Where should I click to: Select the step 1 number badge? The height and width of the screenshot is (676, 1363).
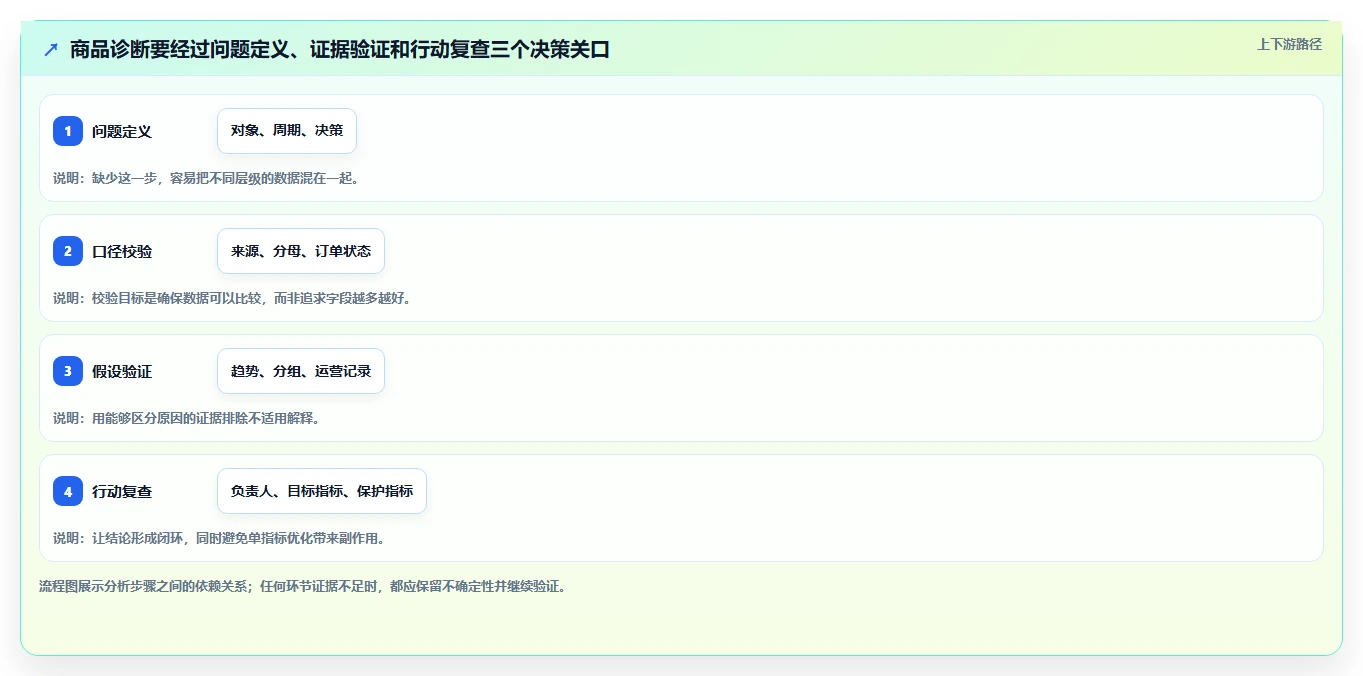click(x=68, y=131)
